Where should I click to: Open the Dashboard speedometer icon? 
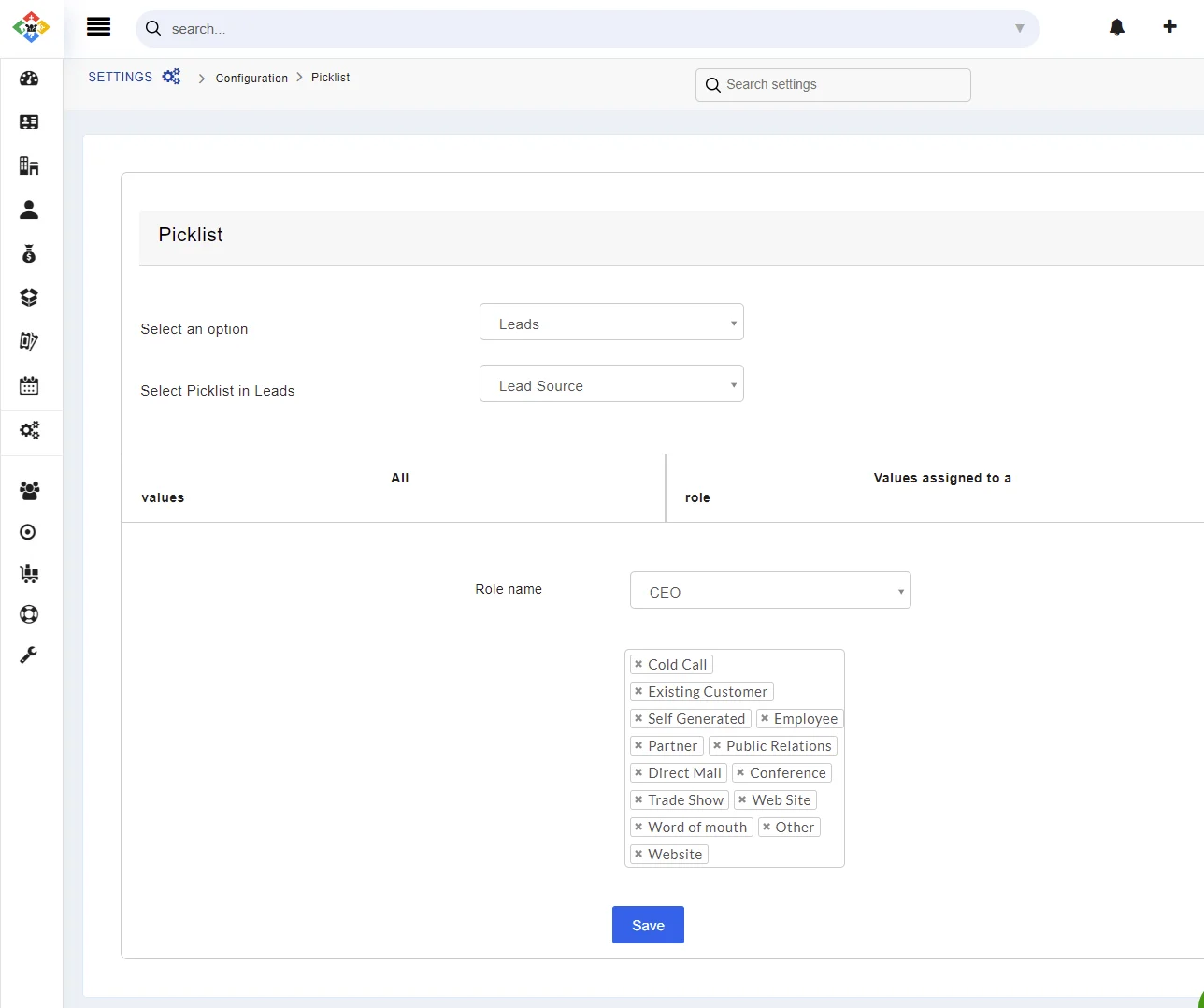pos(29,79)
